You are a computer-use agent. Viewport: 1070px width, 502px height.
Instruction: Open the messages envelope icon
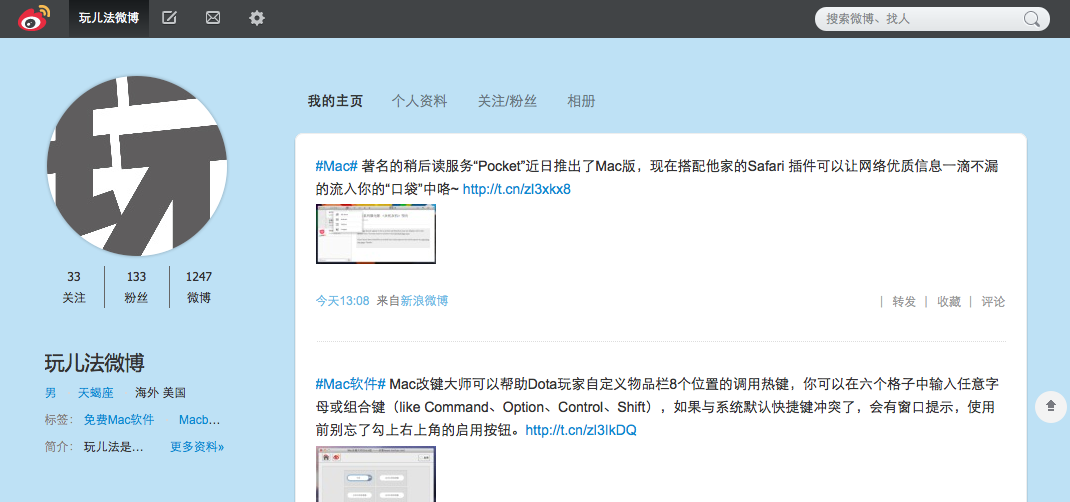pyautogui.click(x=213, y=18)
